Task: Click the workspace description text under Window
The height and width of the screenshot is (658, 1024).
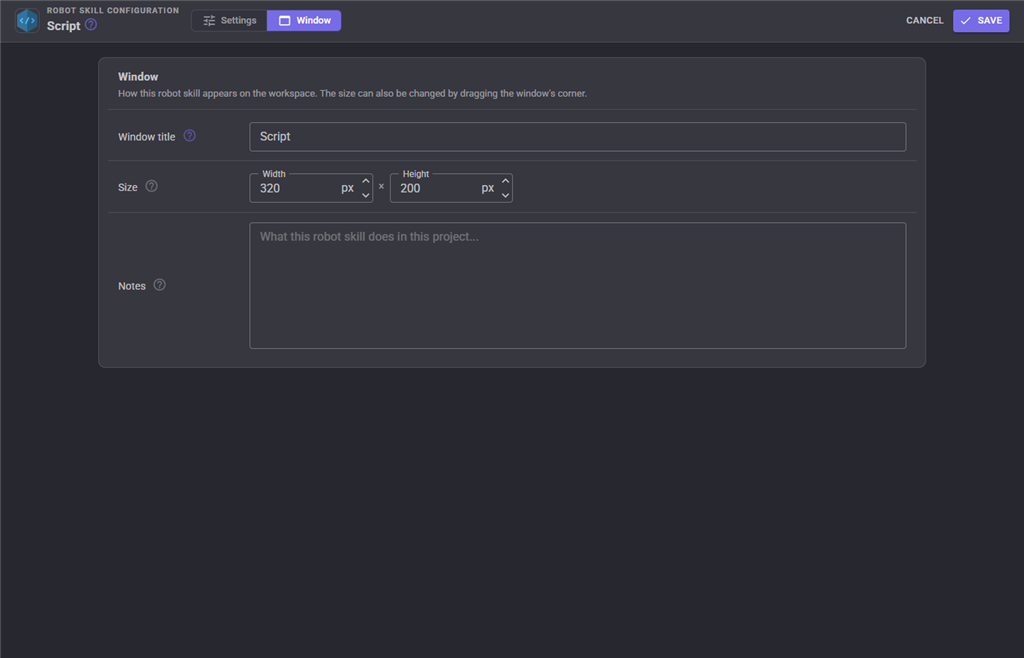Action: pos(352,93)
